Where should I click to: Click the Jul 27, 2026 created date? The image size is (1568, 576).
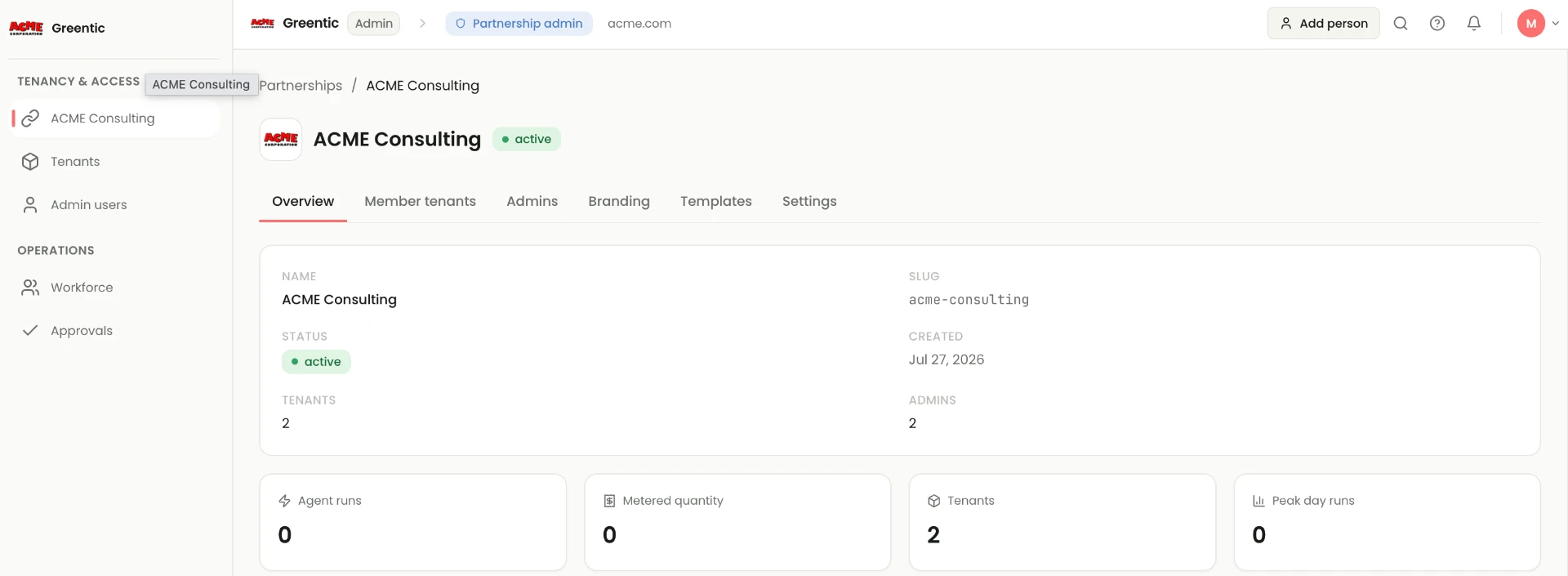947,359
